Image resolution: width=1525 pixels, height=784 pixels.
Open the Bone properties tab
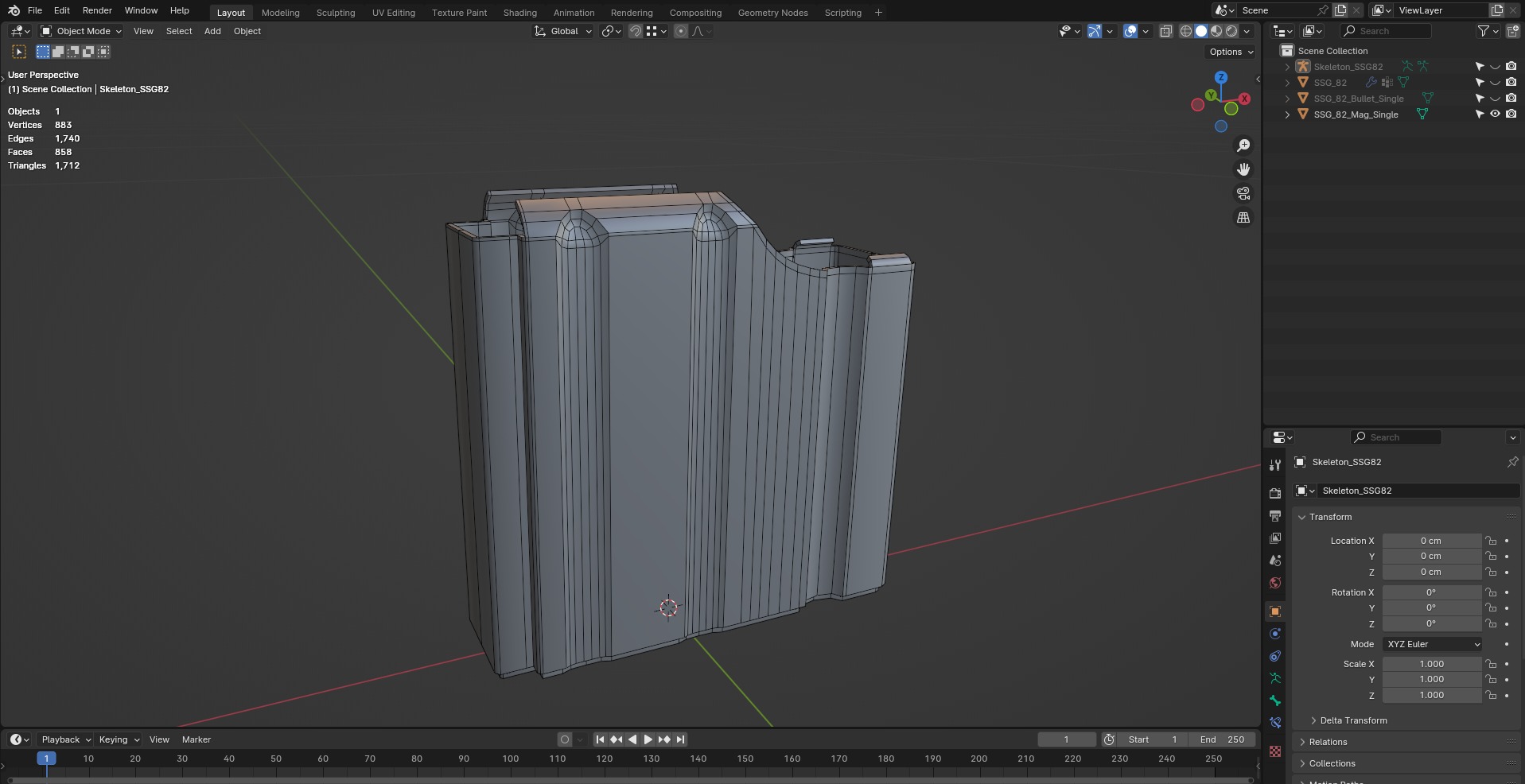(1275, 701)
